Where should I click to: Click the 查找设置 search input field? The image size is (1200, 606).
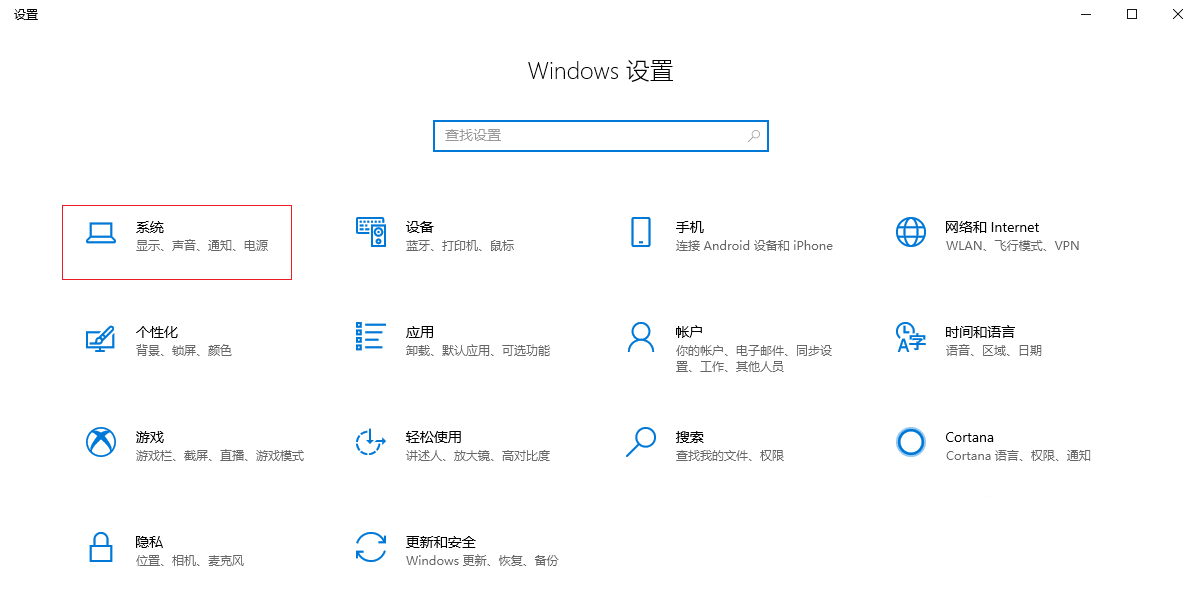tap(590, 136)
